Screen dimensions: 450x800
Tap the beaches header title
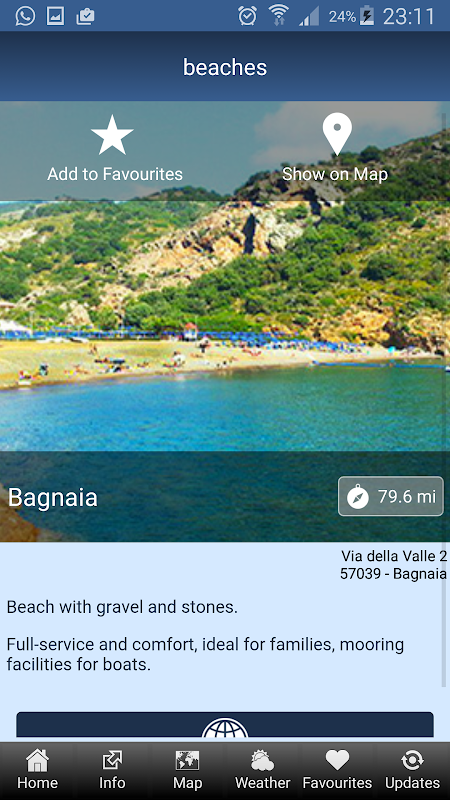point(225,67)
